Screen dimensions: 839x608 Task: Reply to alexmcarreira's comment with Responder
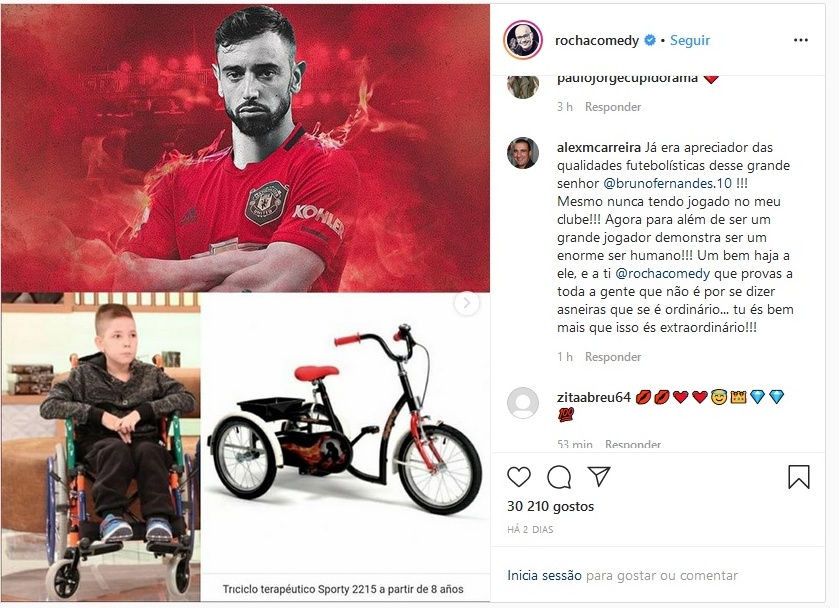click(613, 356)
